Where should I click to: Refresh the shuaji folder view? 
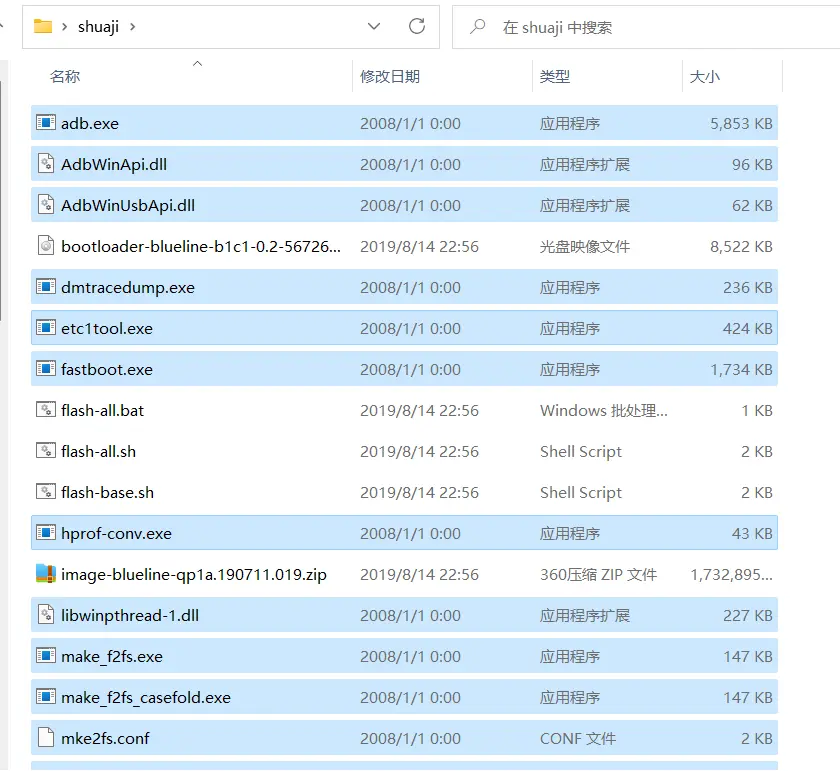[417, 26]
